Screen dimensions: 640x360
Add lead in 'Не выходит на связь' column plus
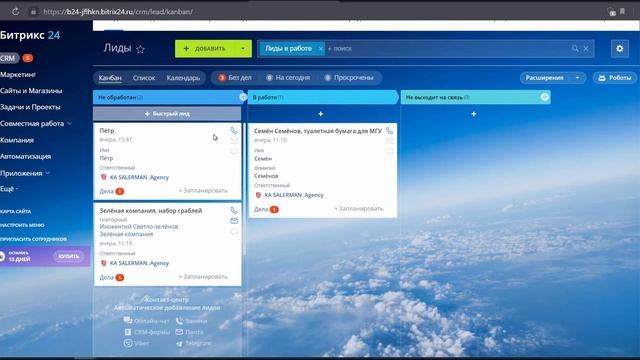(474, 114)
